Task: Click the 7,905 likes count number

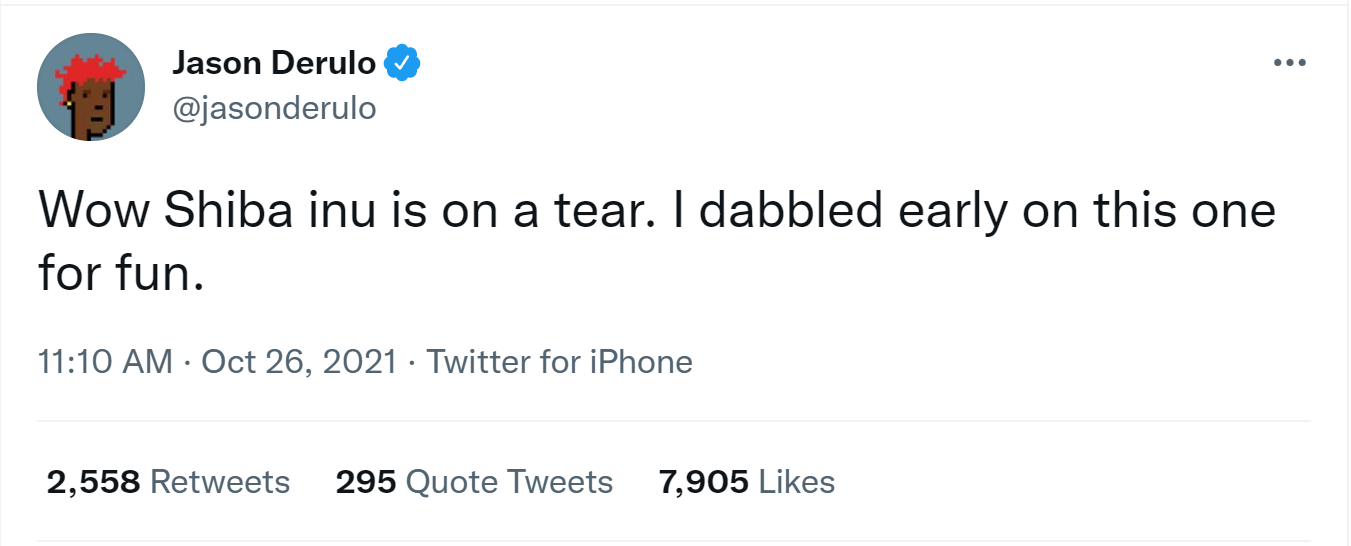Action: pos(703,482)
